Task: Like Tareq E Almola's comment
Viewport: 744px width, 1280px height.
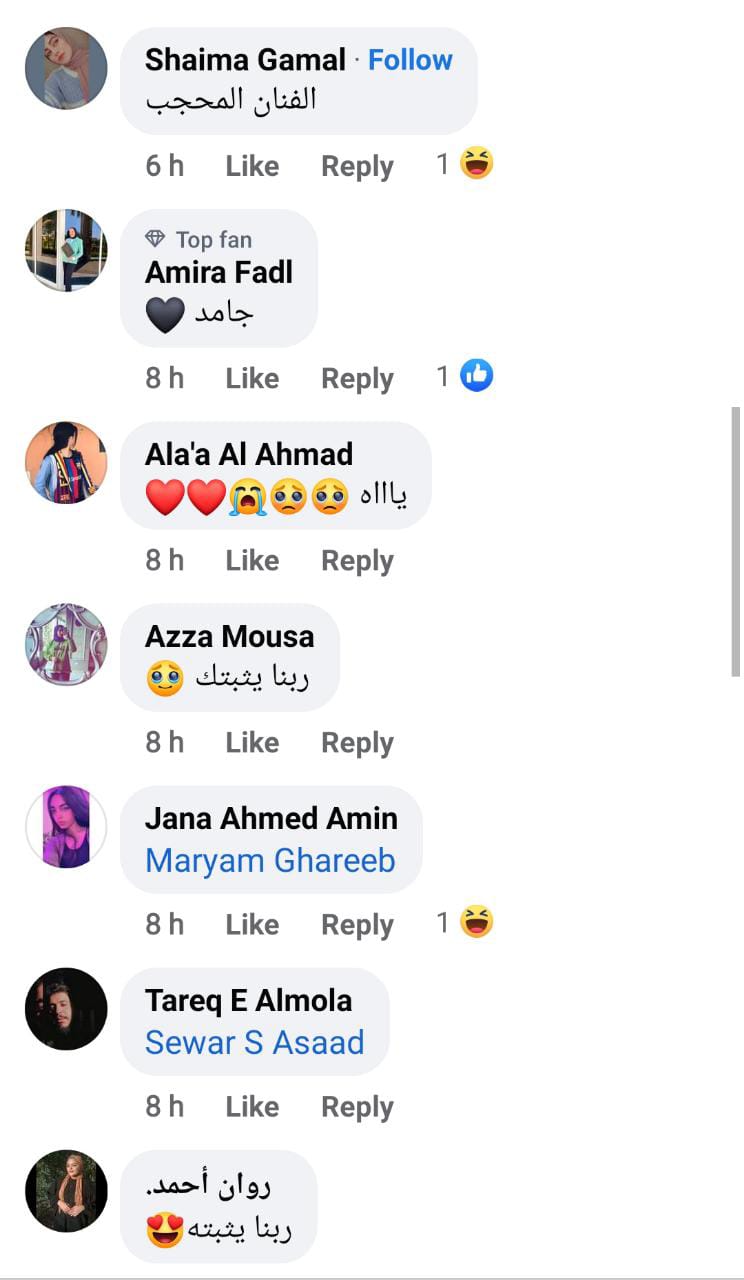Action: pyautogui.click(x=252, y=1107)
